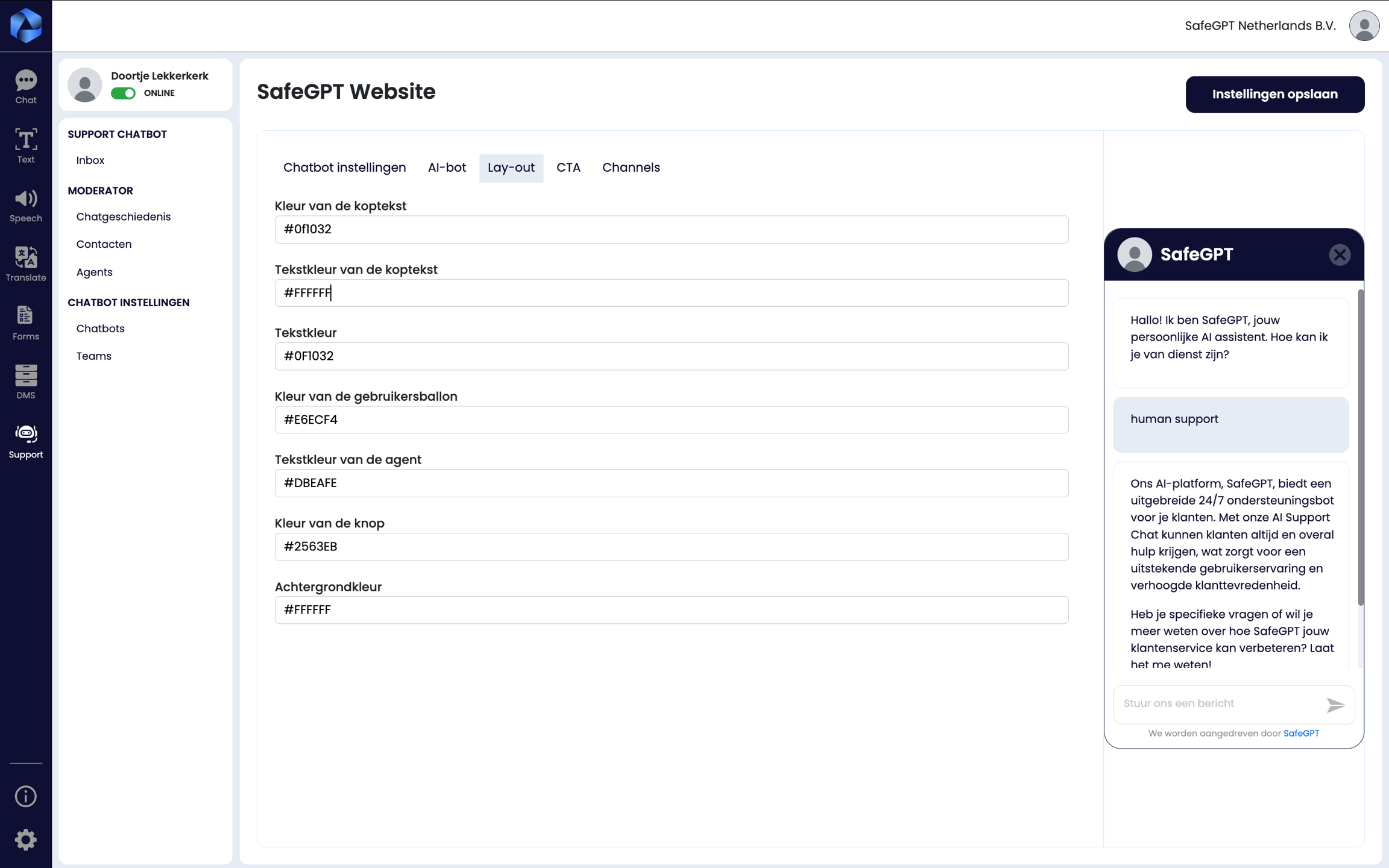The width and height of the screenshot is (1389, 868).
Task: Click the info icon in sidebar
Action: click(26, 796)
